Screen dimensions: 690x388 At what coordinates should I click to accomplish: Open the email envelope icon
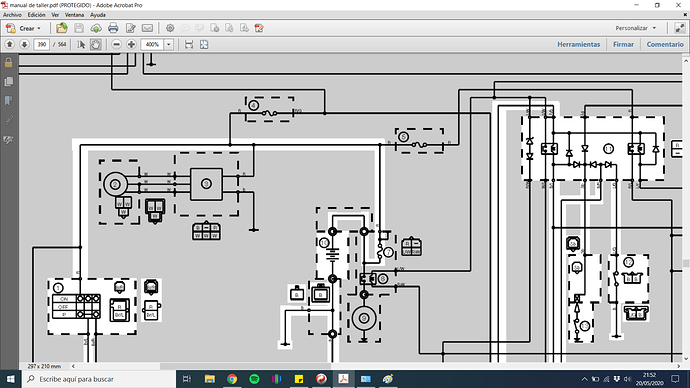(147, 28)
